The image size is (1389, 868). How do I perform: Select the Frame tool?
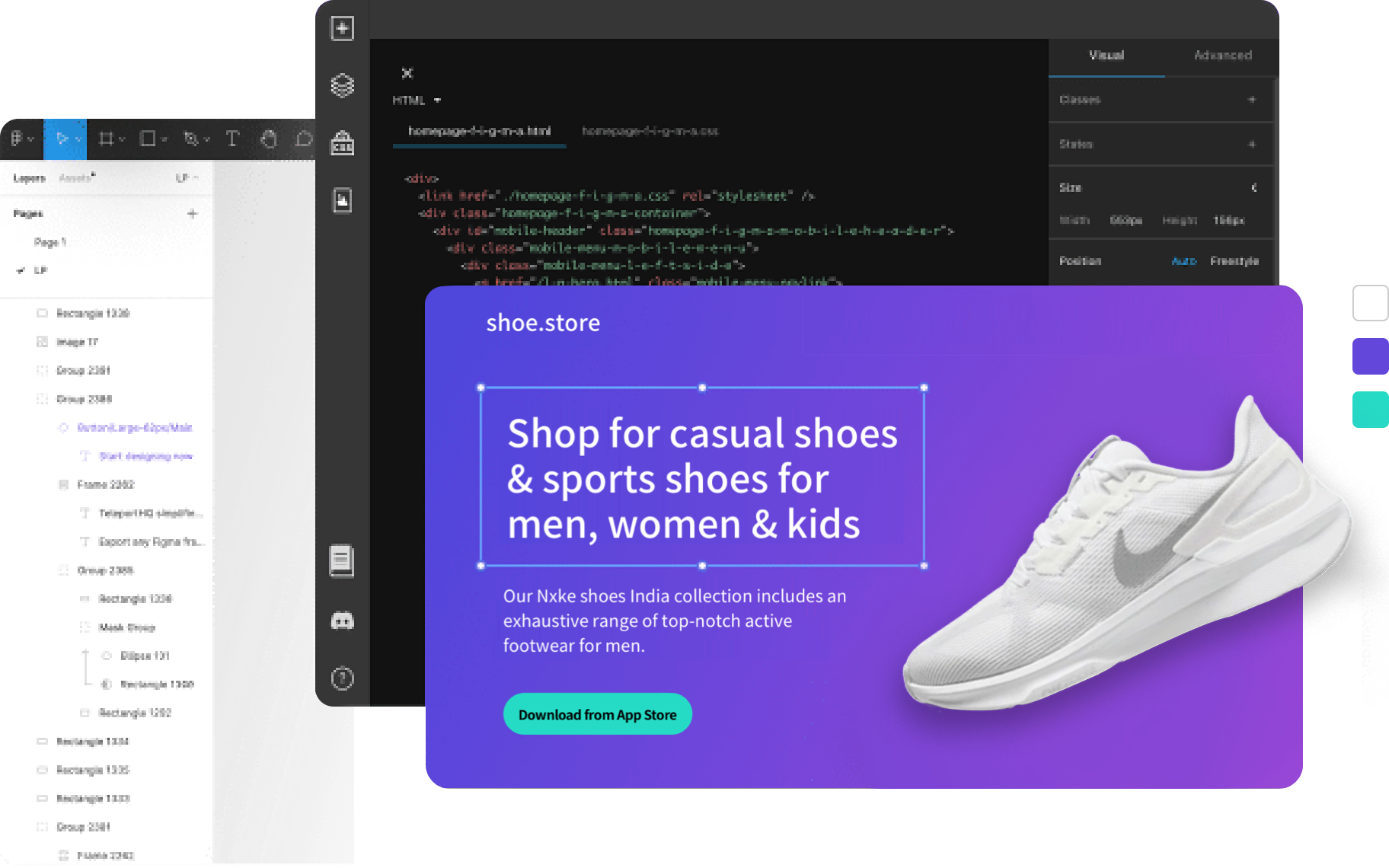coord(106,139)
